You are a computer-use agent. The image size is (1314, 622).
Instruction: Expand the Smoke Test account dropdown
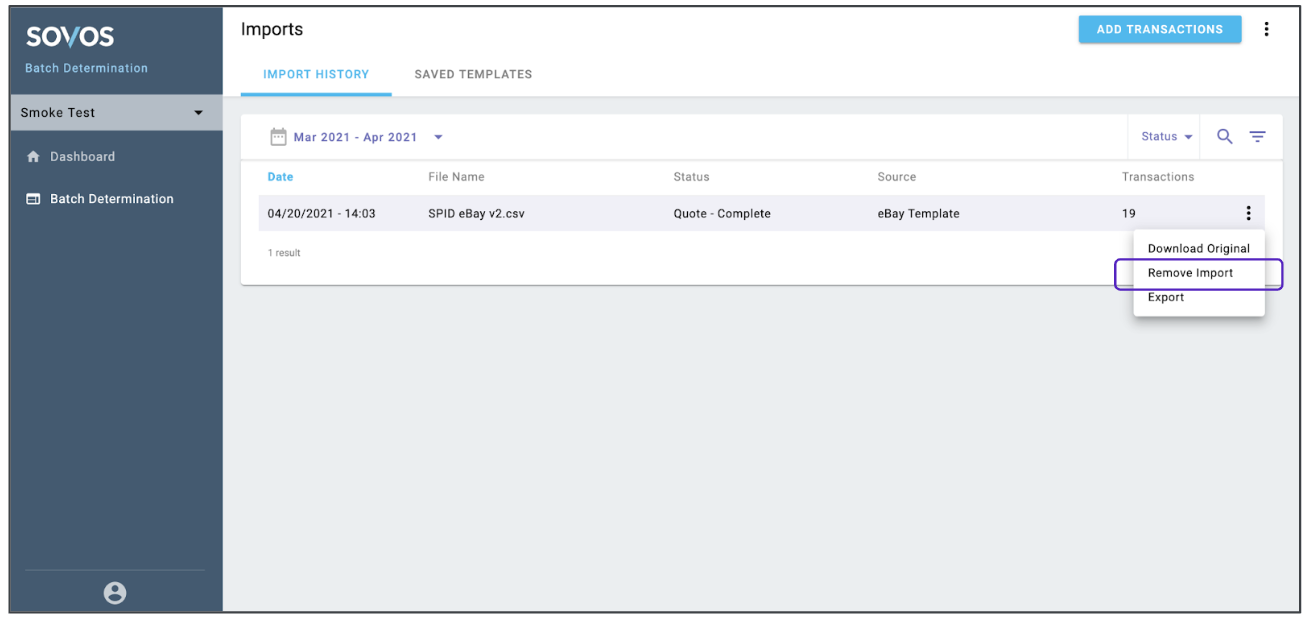198,113
